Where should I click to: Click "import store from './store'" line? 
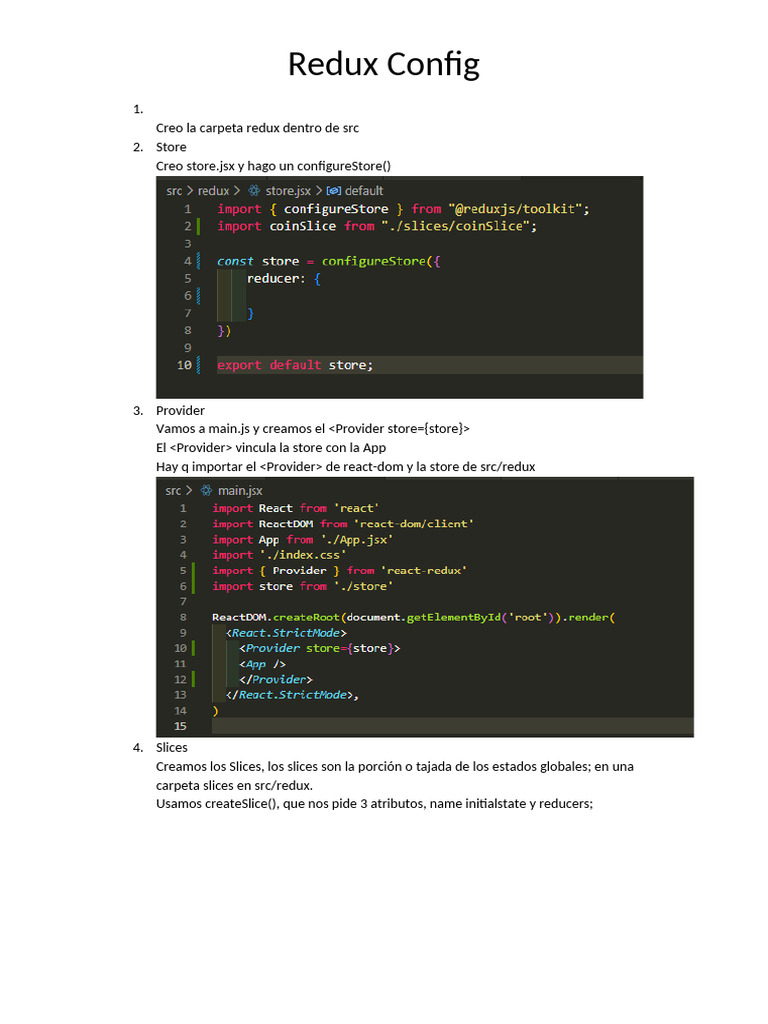[302, 586]
